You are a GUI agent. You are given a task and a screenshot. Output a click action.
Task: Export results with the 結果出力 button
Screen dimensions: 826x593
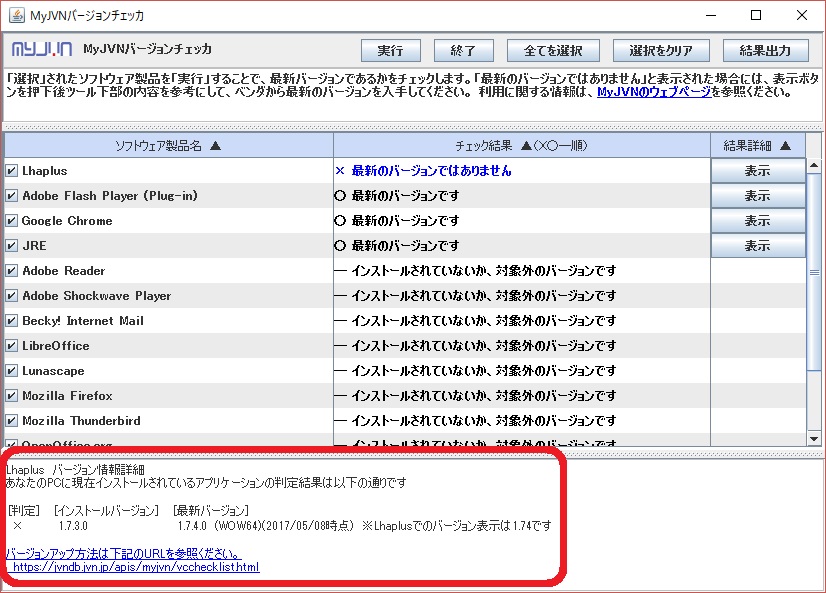point(765,51)
